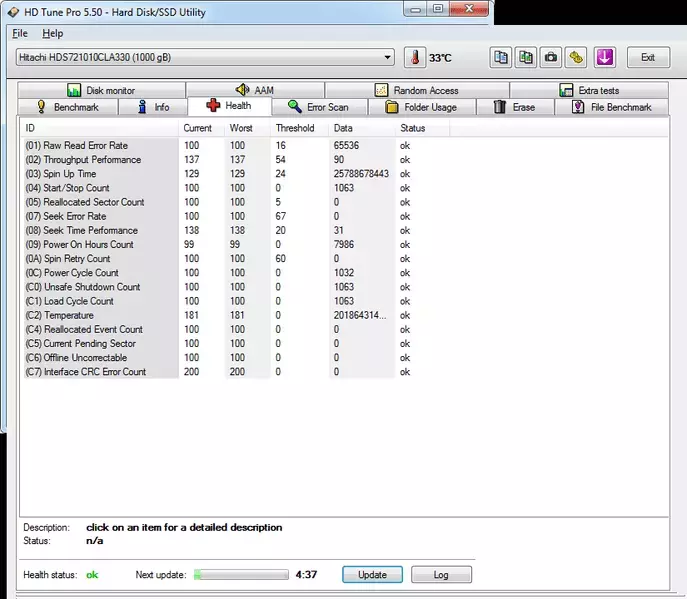Select the Health tab
This screenshot has height=599, width=687.
[x=230, y=106]
